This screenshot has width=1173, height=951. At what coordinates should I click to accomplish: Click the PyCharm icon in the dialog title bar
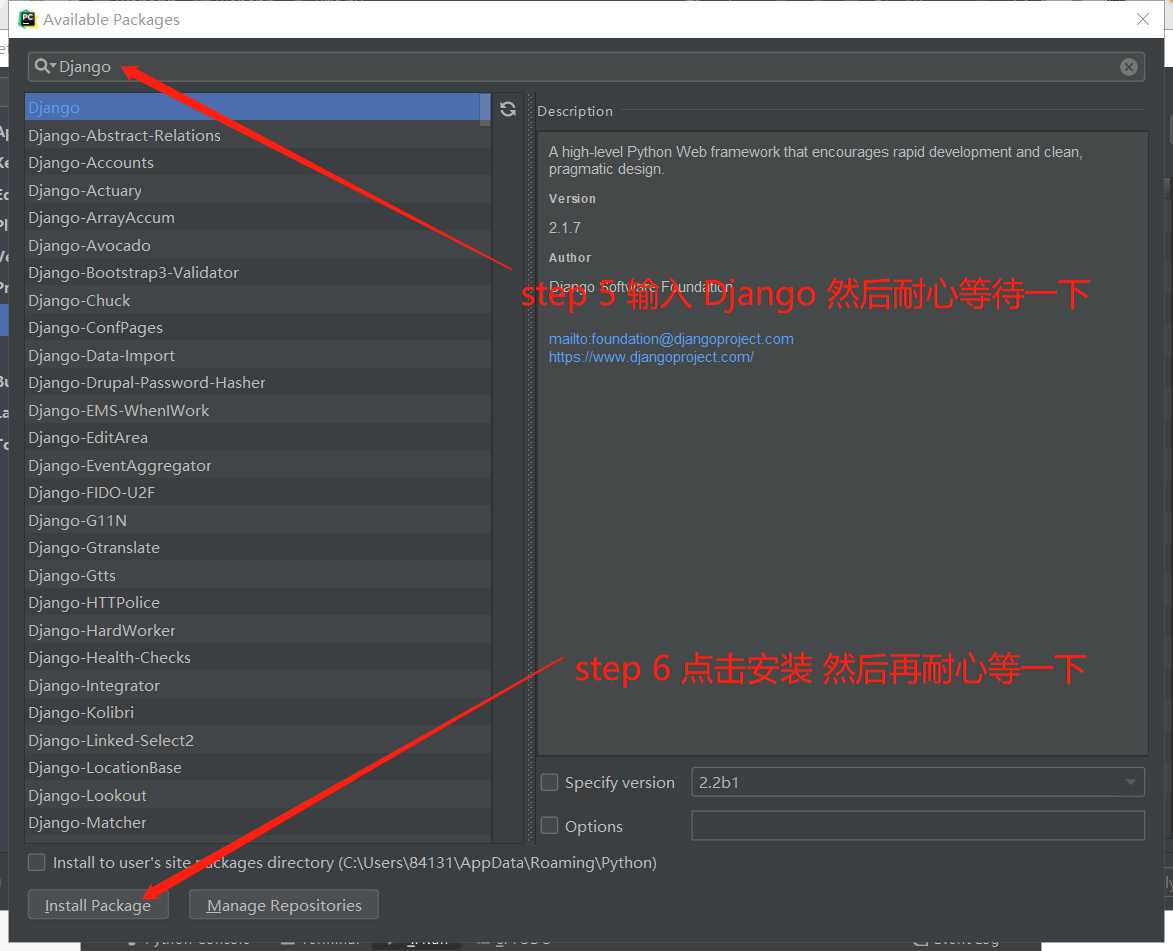(28, 19)
